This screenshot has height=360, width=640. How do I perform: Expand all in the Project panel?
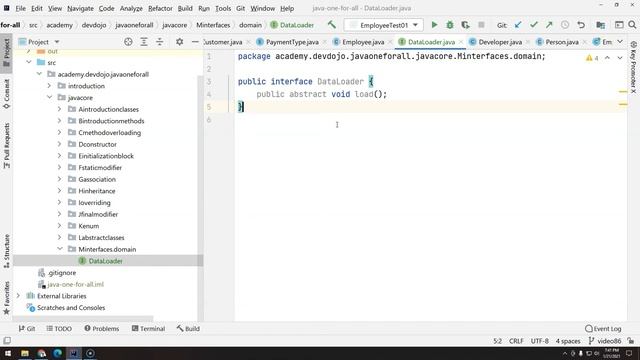tap(144, 42)
